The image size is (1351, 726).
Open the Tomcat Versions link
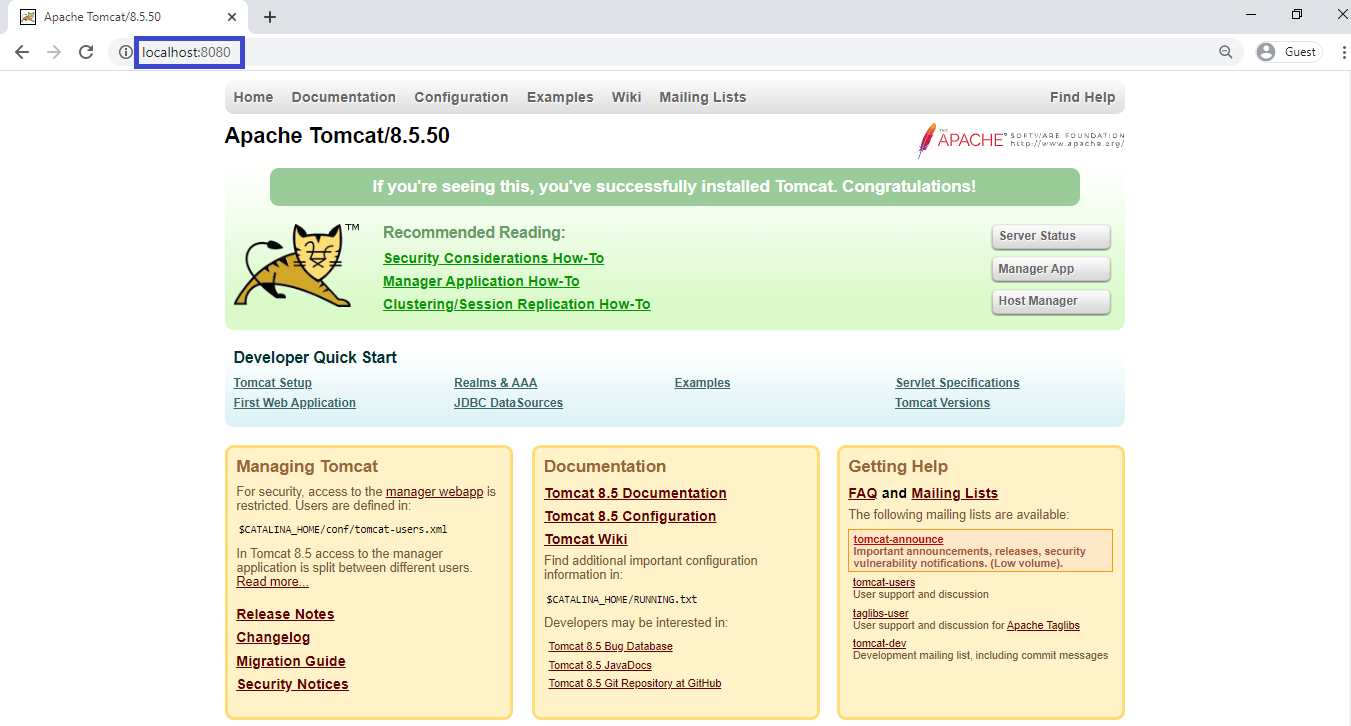click(942, 403)
